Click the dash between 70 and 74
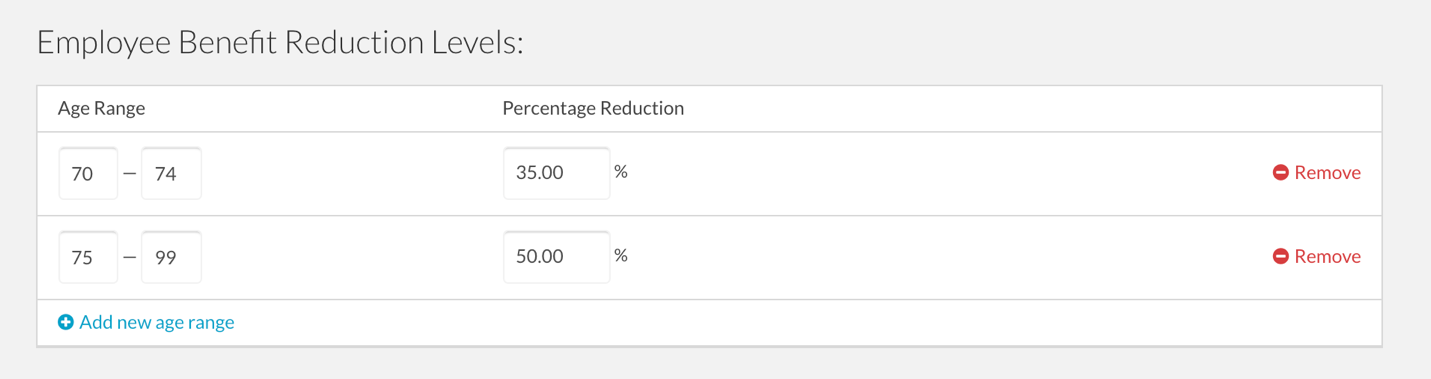The width and height of the screenshot is (1431, 379). pos(129,174)
